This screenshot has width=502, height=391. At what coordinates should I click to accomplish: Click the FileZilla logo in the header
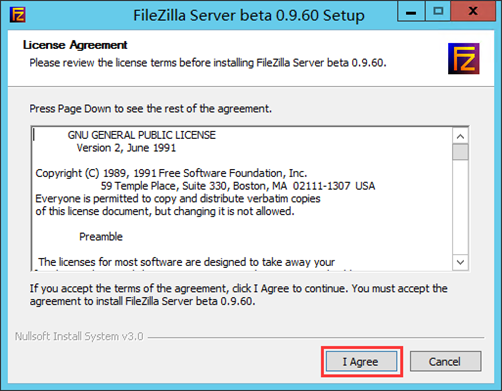463,59
